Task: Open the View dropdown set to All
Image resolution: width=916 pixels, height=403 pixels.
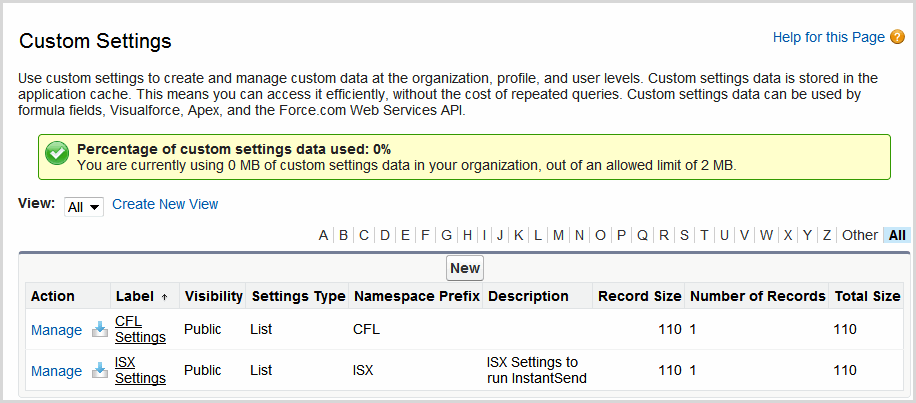Action: coord(84,206)
